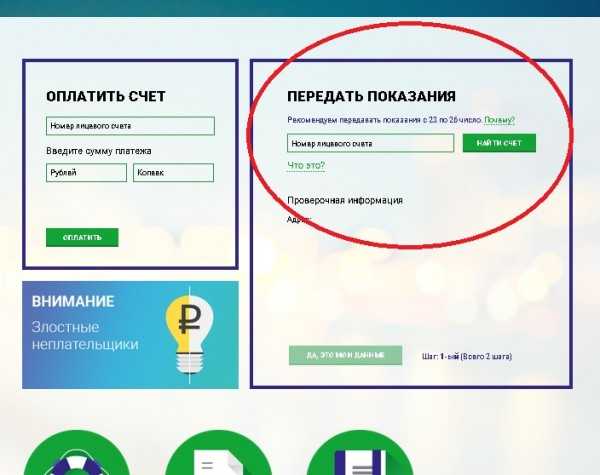Click the Проверочная информация label
This screenshot has height=475, width=600.
point(345,201)
